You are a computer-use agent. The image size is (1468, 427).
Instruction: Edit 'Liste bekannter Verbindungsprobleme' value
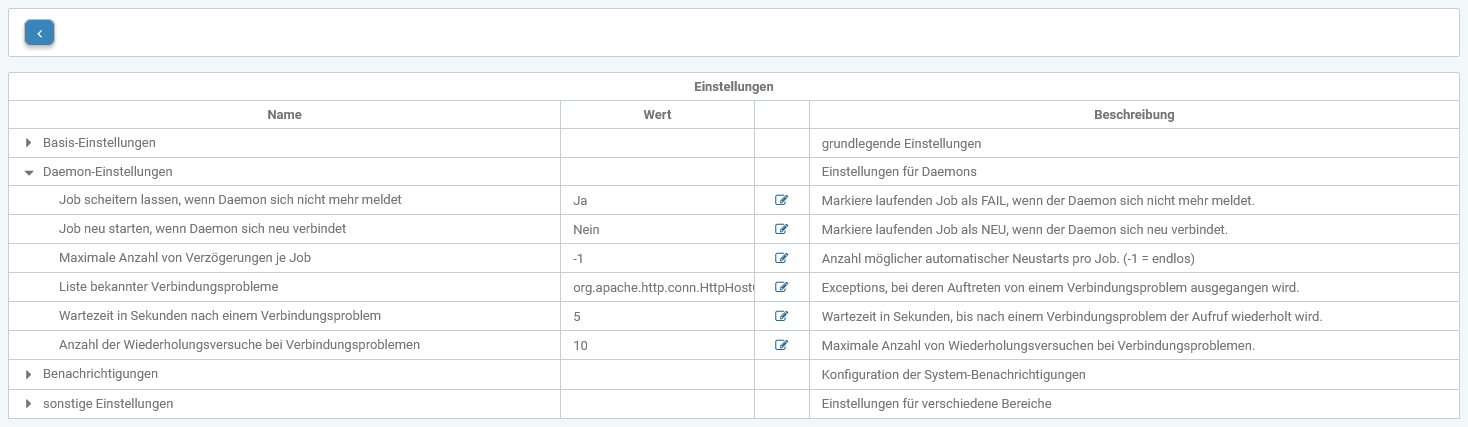point(781,287)
